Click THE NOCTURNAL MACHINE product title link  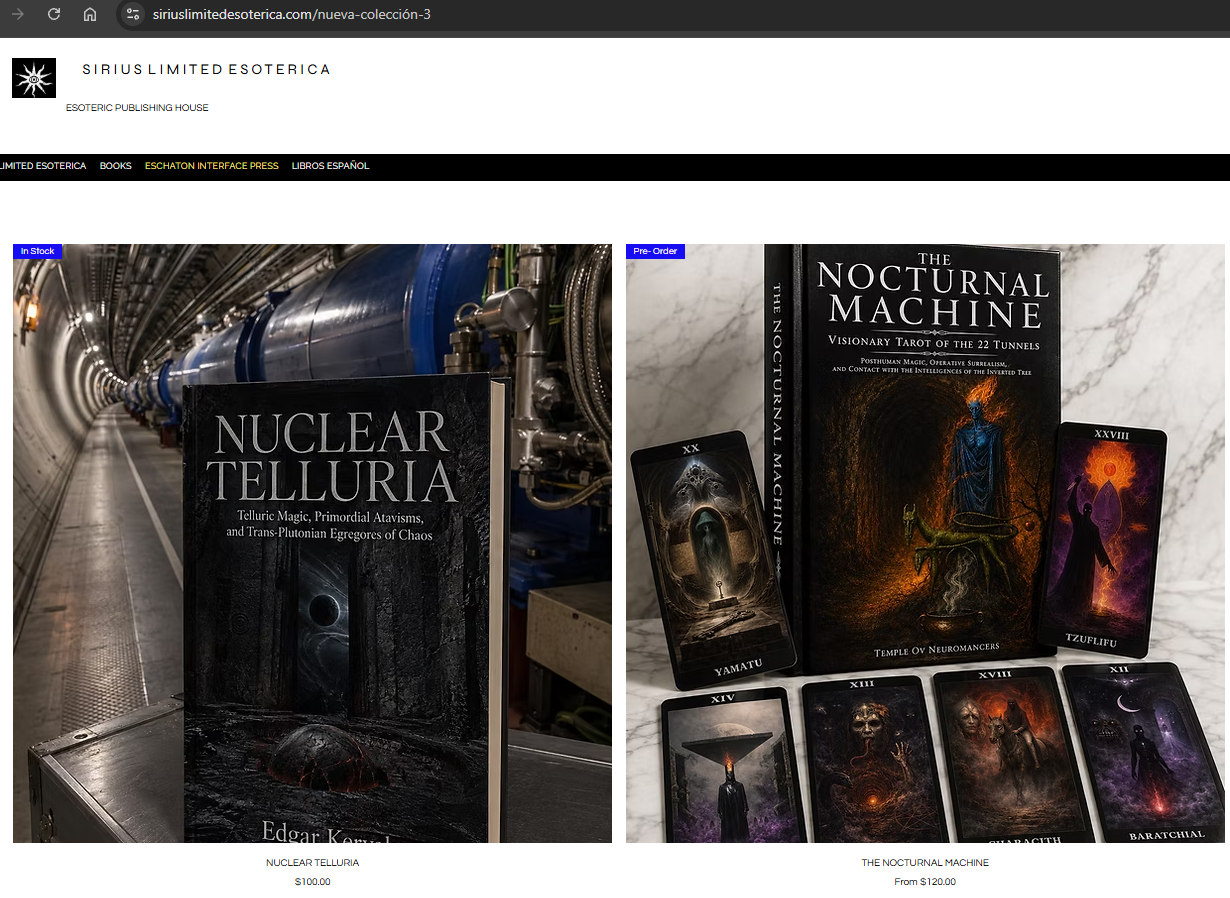point(925,862)
